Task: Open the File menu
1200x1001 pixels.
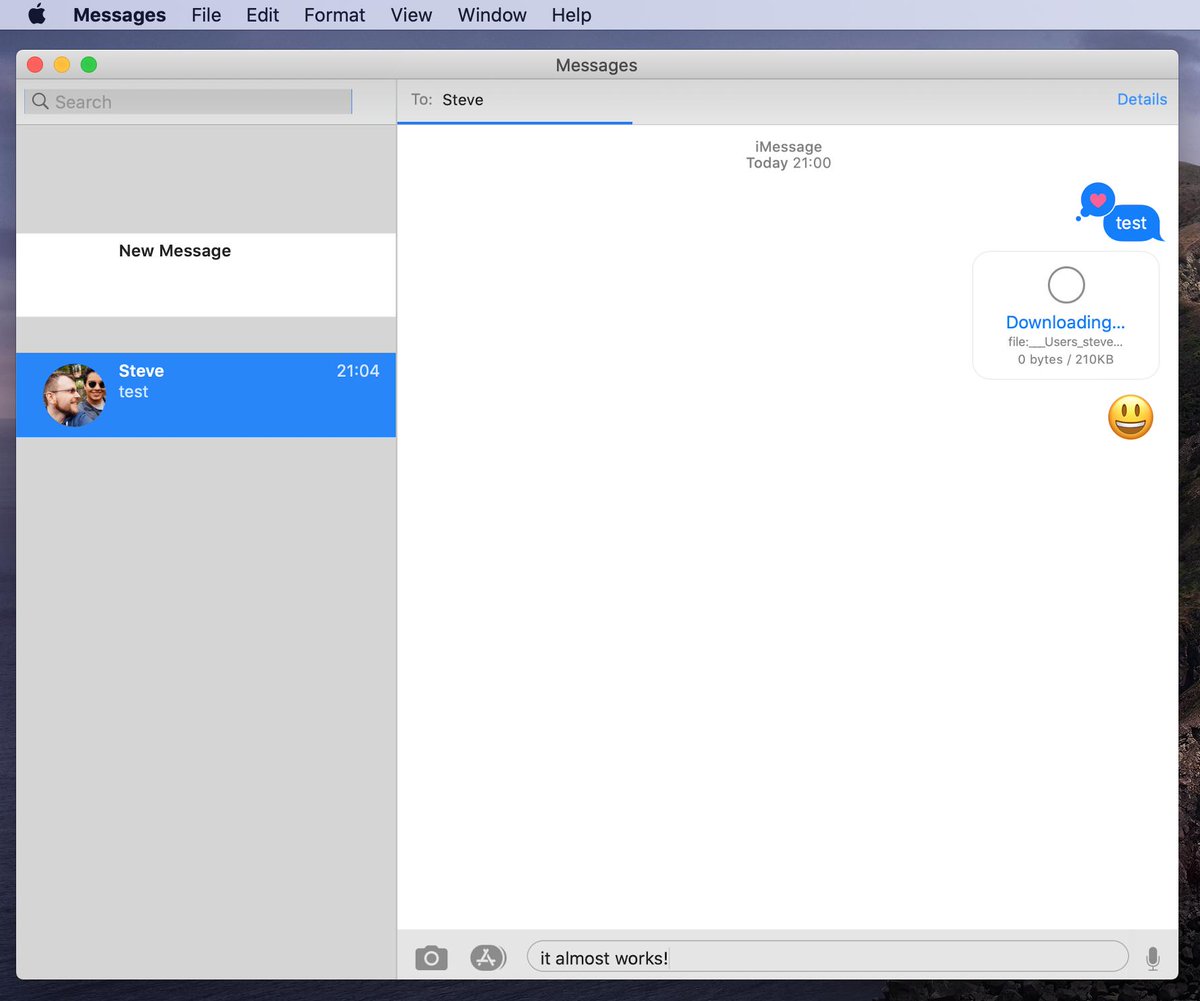Action: (x=206, y=15)
